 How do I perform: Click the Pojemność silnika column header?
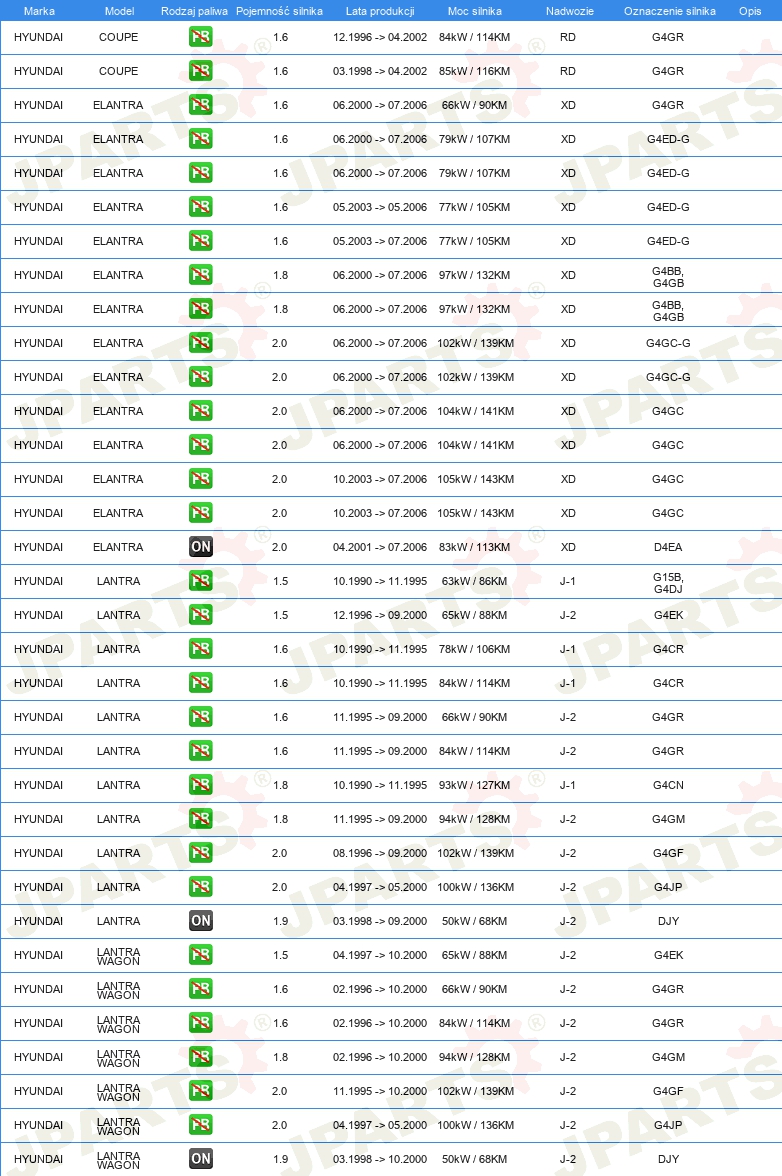(x=279, y=11)
